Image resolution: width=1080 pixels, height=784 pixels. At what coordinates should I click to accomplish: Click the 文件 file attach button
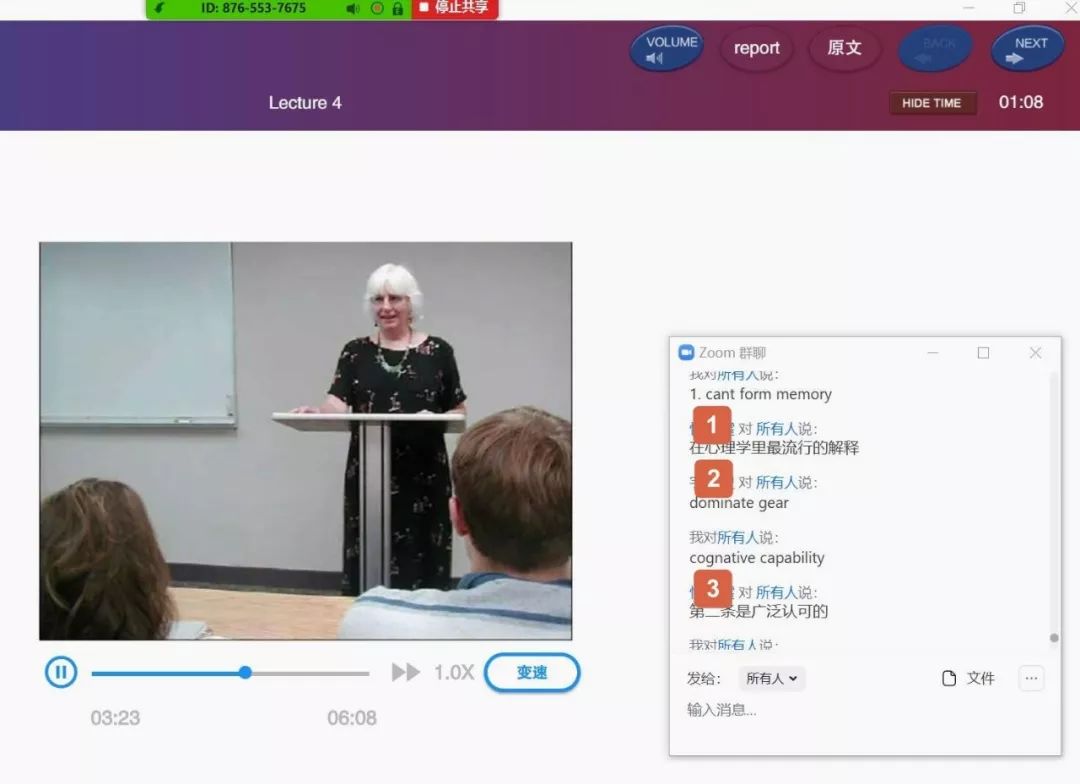(968, 679)
